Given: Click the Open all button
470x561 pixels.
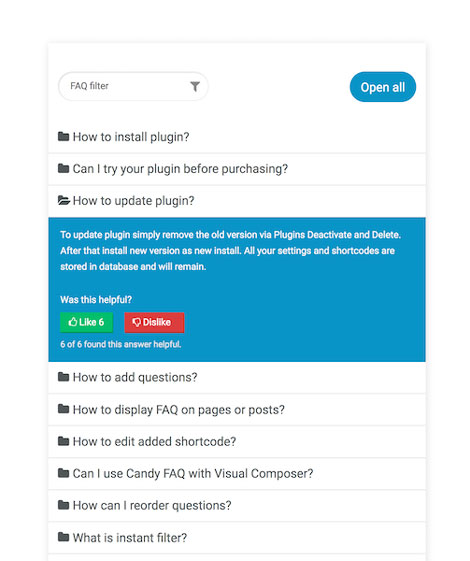Looking at the screenshot, I should [x=383, y=87].
